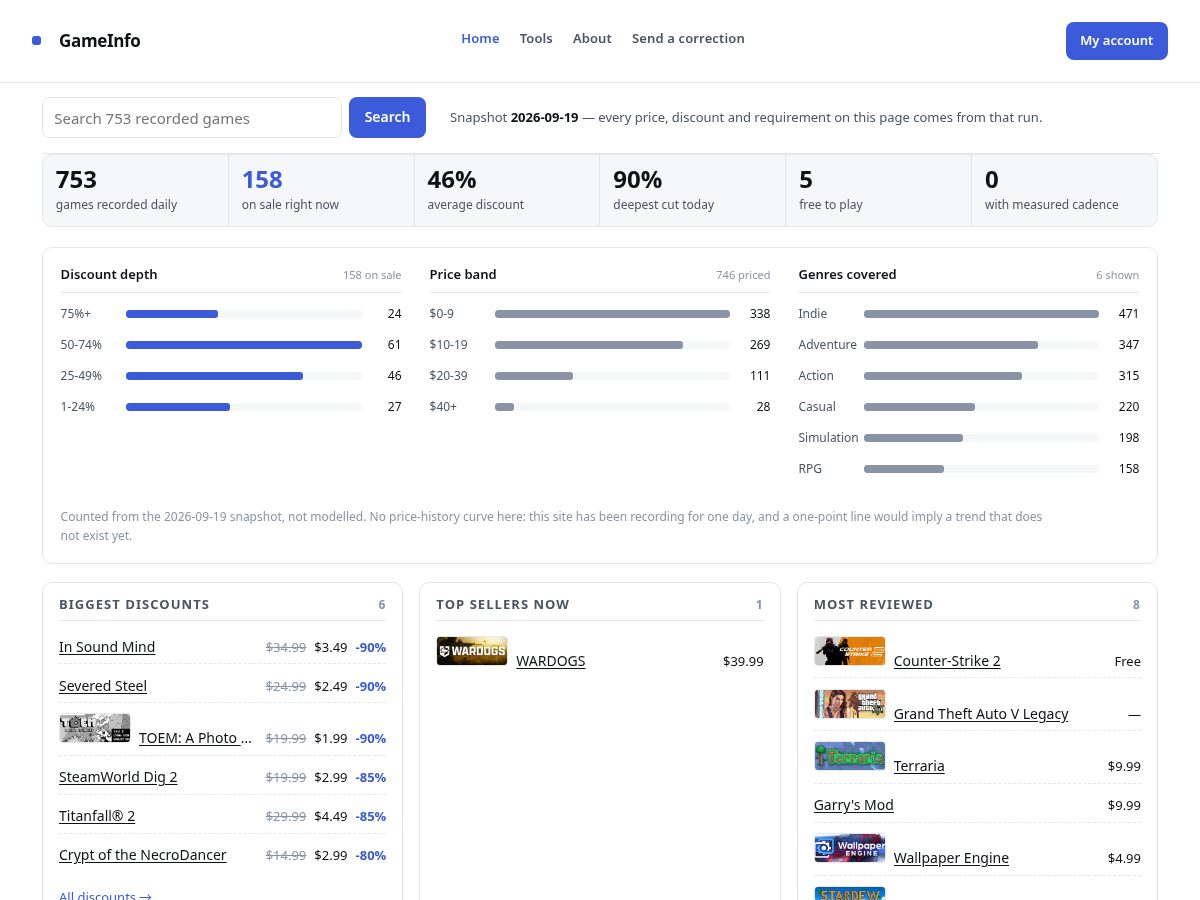Click the Grand Theft Auto V thumbnail
The height and width of the screenshot is (900, 1200).
pyautogui.click(x=850, y=704)
